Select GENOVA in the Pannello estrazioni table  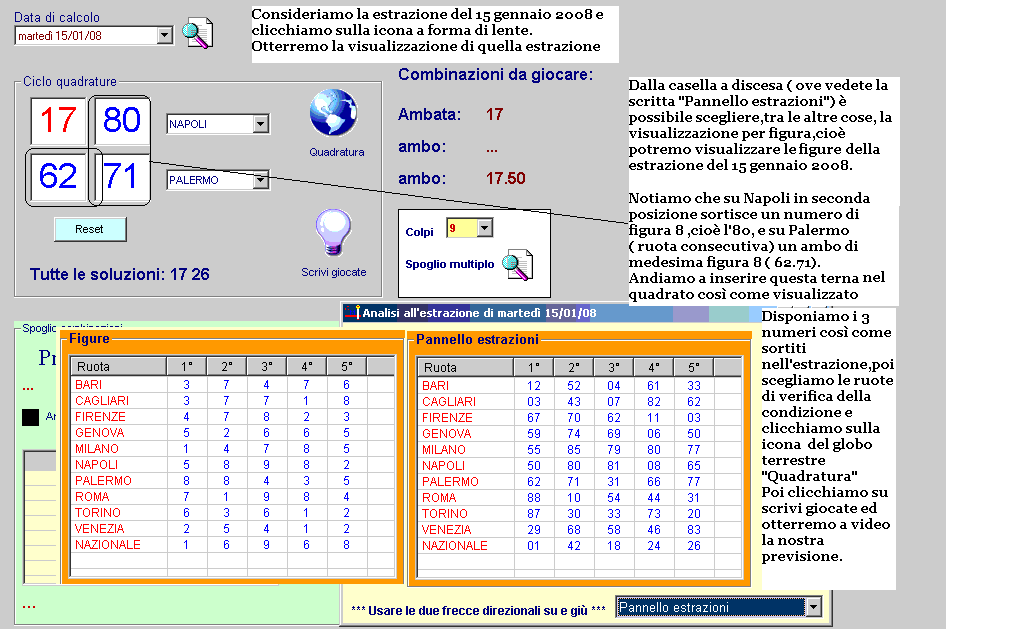(x=446, y=434)
